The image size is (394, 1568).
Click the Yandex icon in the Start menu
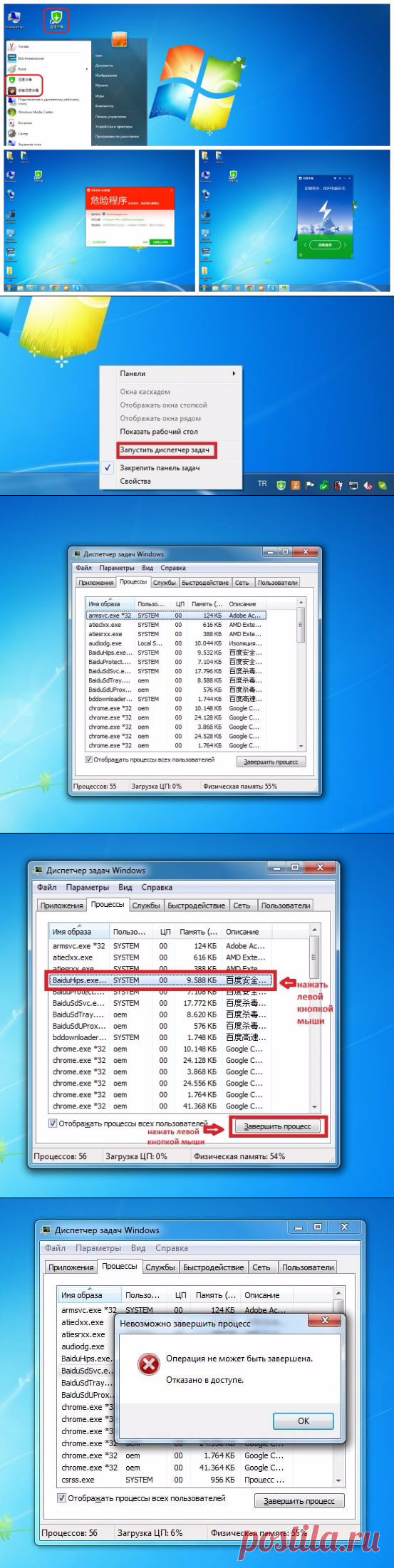(11, 46)
